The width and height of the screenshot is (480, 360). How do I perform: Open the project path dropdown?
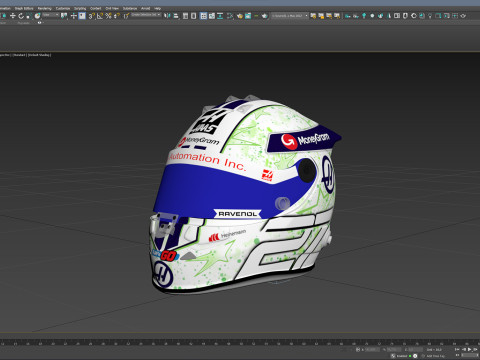click(289, 16)
